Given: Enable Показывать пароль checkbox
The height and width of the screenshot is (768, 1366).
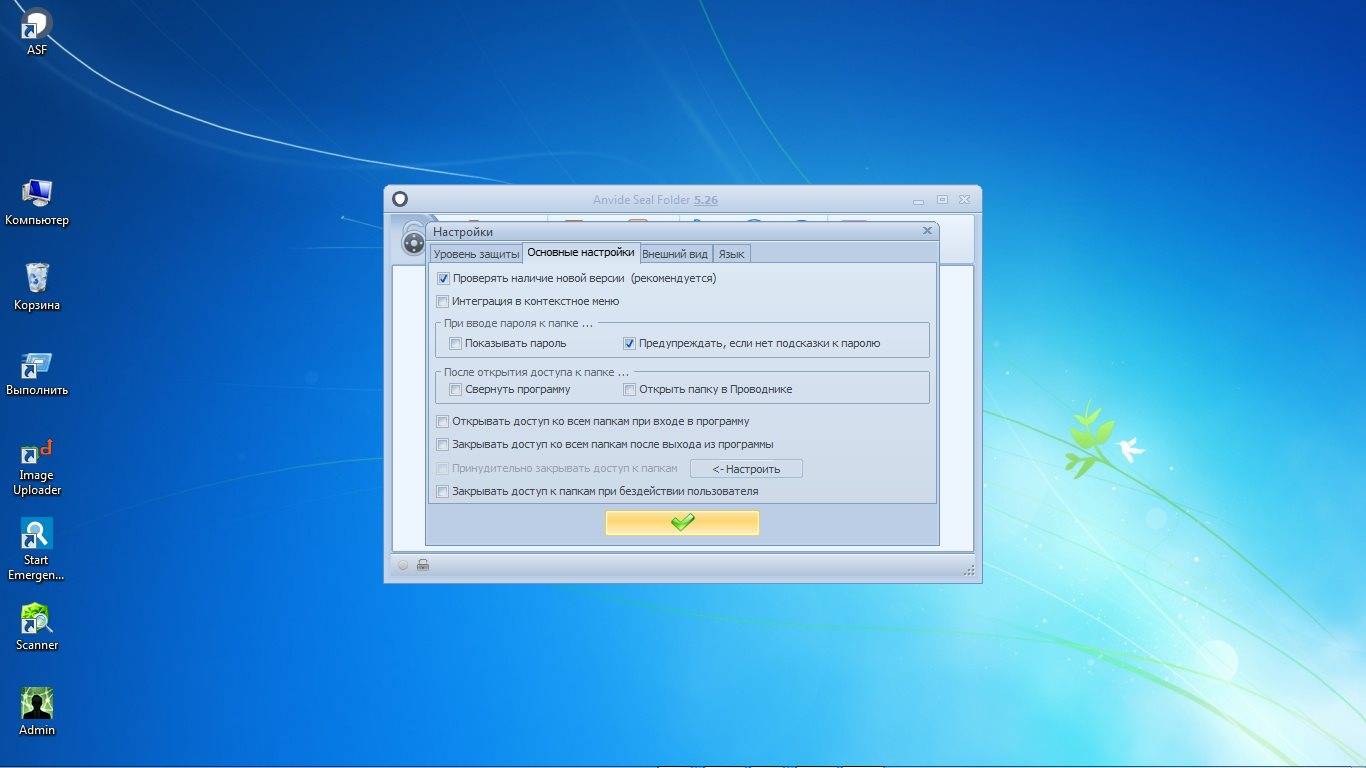Looking at the screenshot, I should (x=456, y=343).
